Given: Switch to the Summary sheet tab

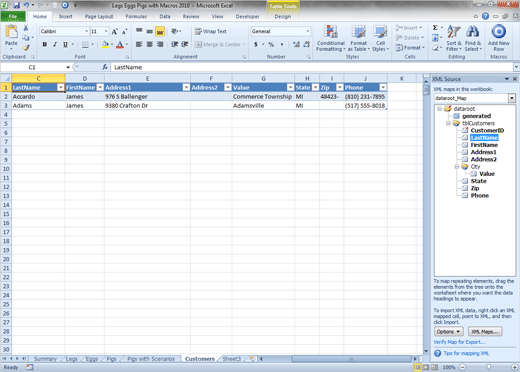Looking at the screenshot, I should (x=45, y=359).
